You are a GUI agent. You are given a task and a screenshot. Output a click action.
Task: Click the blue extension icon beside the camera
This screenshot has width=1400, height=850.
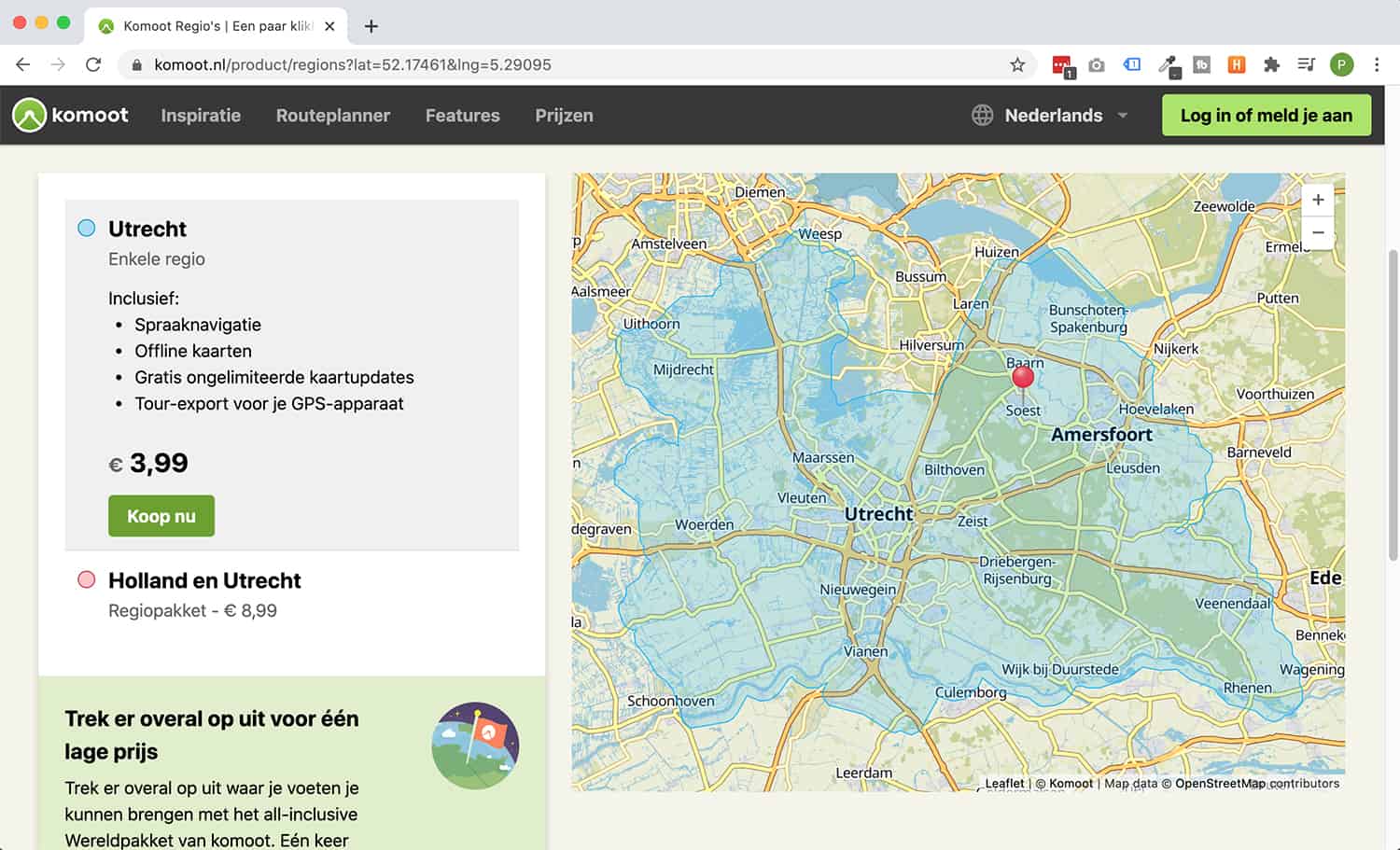tap(1131, 64)
